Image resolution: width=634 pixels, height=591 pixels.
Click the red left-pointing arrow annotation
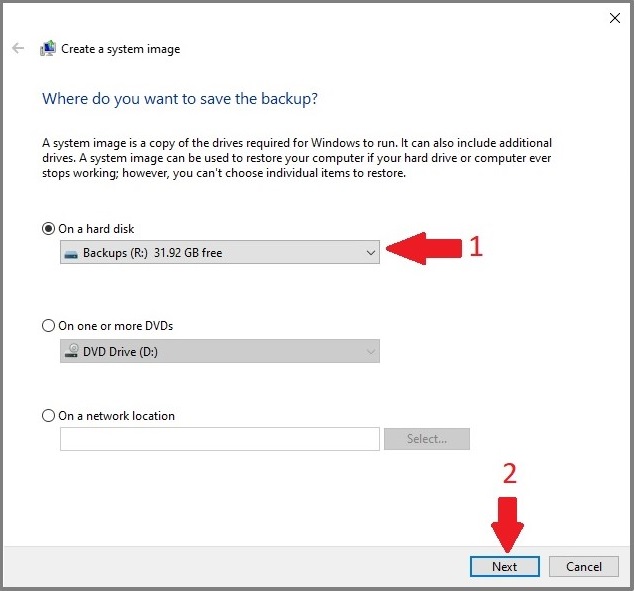(424, 249)
